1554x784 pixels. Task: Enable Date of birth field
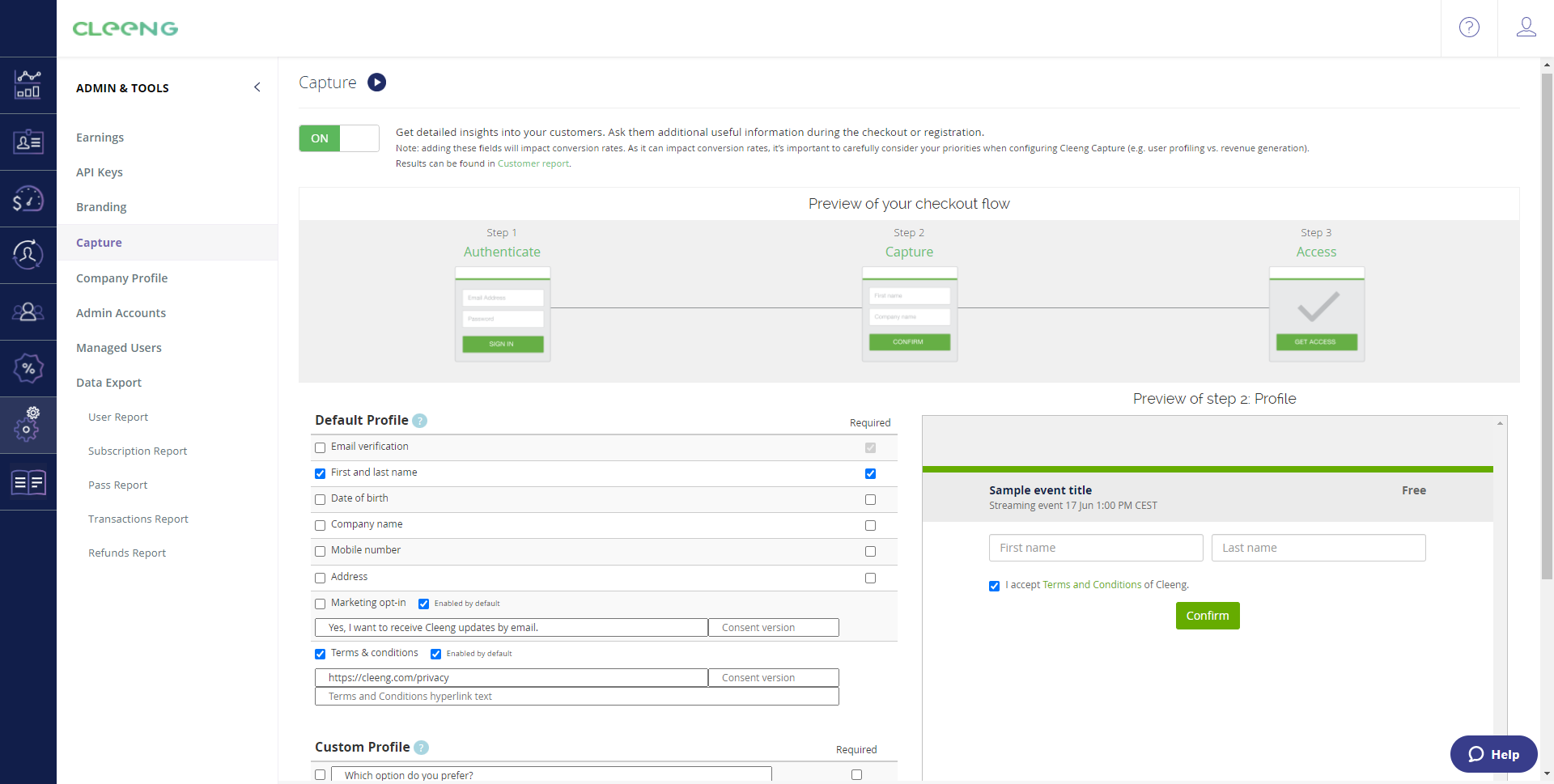point(320,499)
